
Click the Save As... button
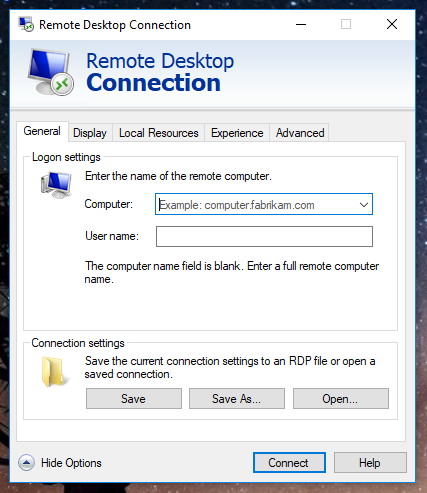[x=237, y=399]
